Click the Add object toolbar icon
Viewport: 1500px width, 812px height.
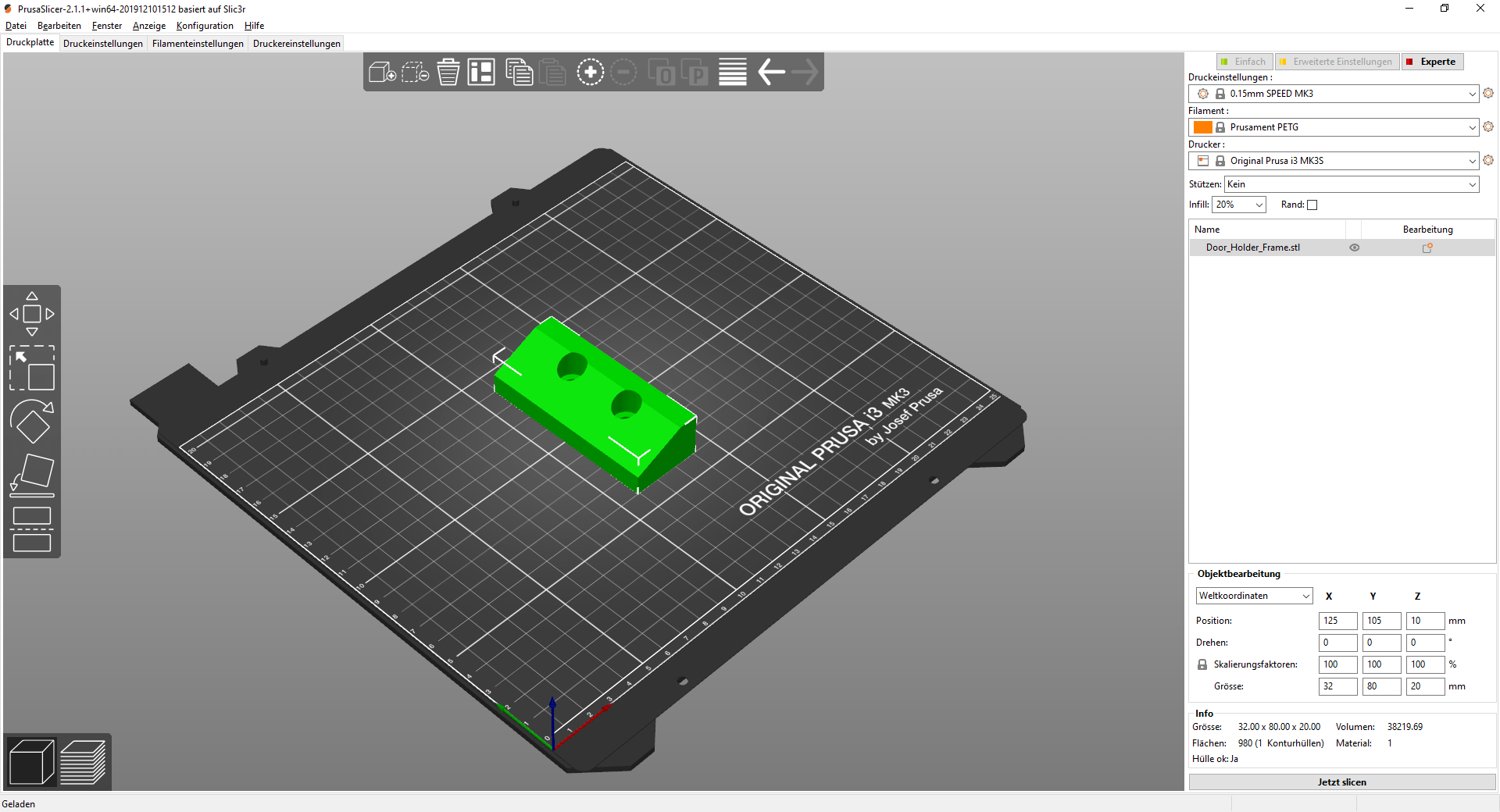[x=382, y=73]
